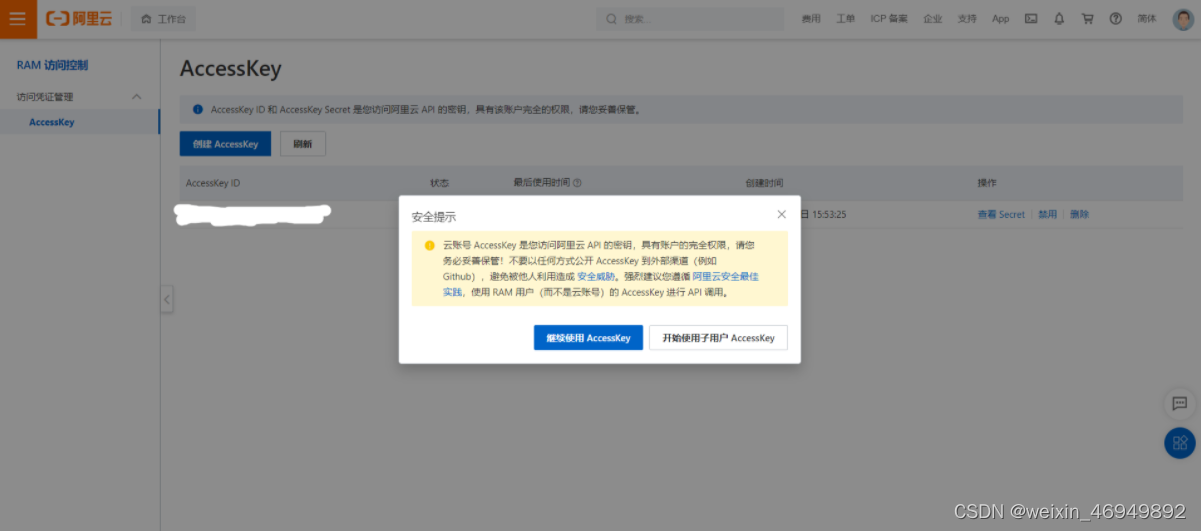Click the 操作 column header
The width and height of the screenshot is (1201, 531).
coord(987,183)
